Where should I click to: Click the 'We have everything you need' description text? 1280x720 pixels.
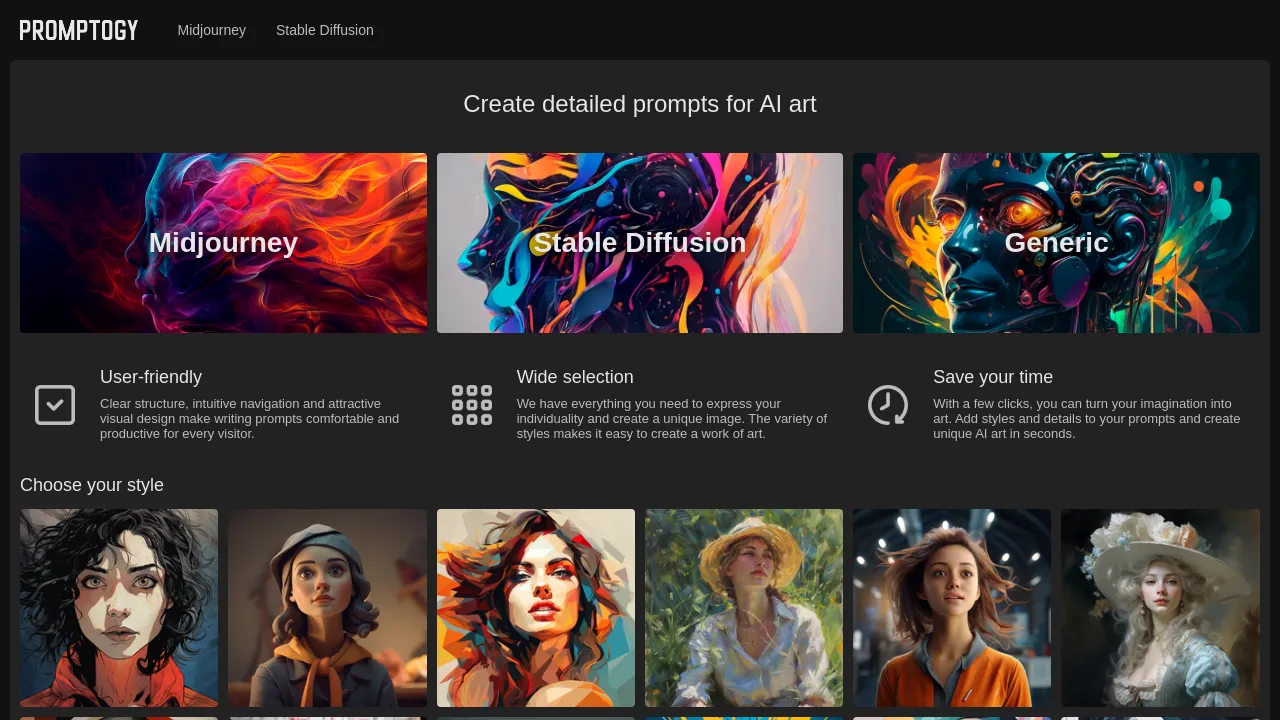[672, 419]
